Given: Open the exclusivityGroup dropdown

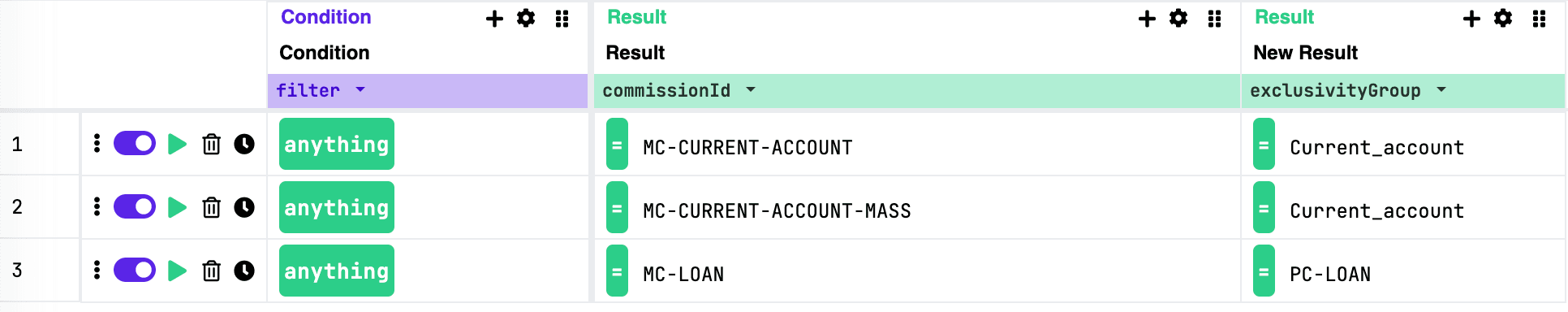Looking at the screenshot, I should 1441,90.
